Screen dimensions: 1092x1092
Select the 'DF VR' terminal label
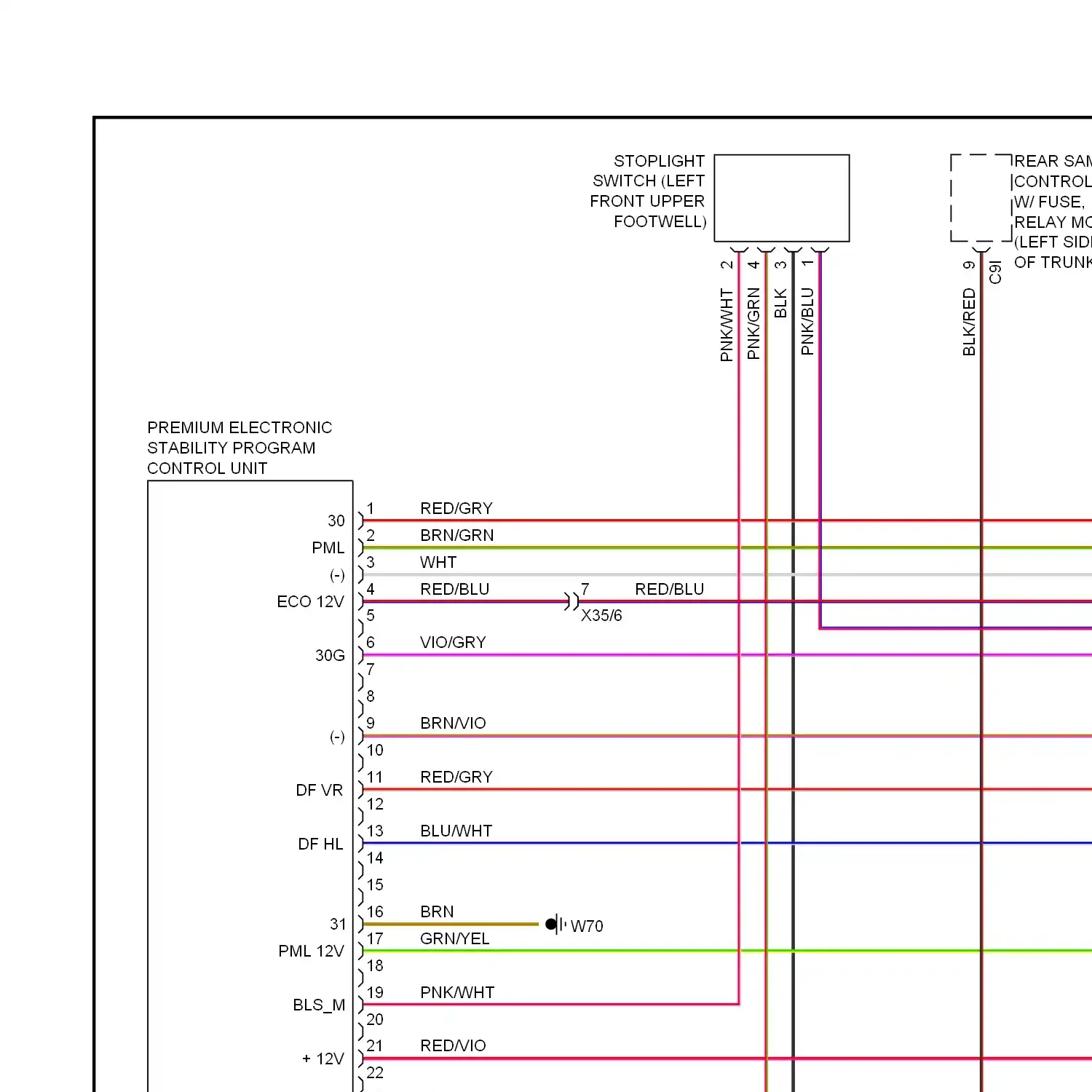[x=319, y=790]
